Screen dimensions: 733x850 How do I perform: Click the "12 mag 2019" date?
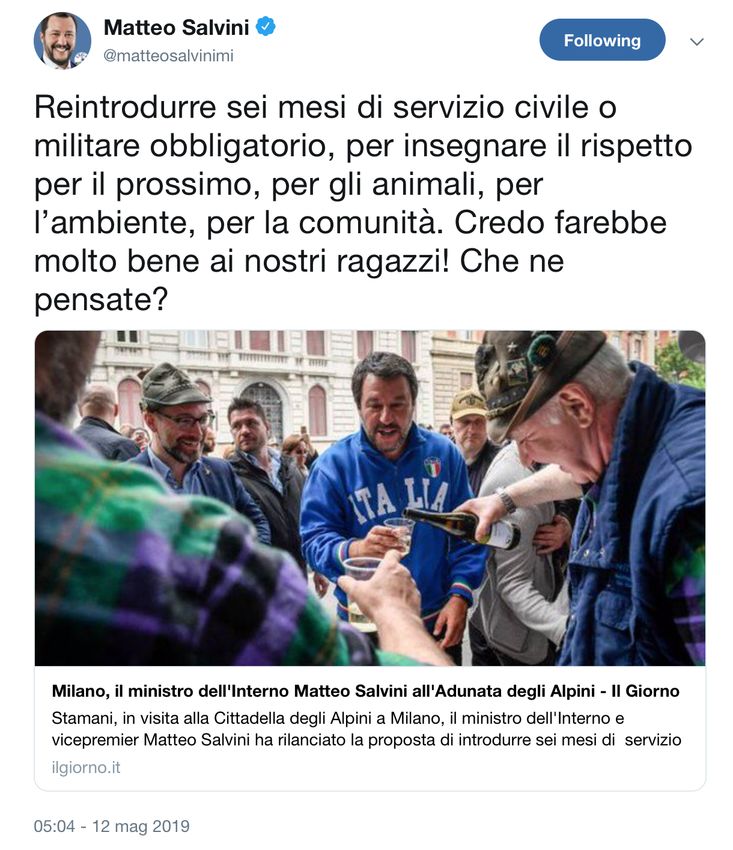click(141, 826)
